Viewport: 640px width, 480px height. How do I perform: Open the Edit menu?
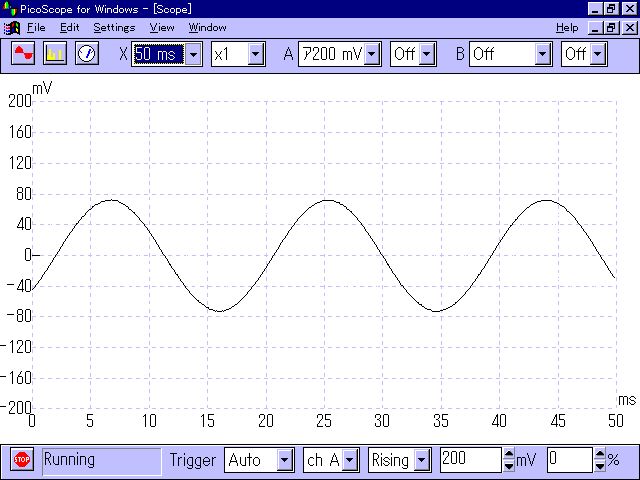[69, 28]
